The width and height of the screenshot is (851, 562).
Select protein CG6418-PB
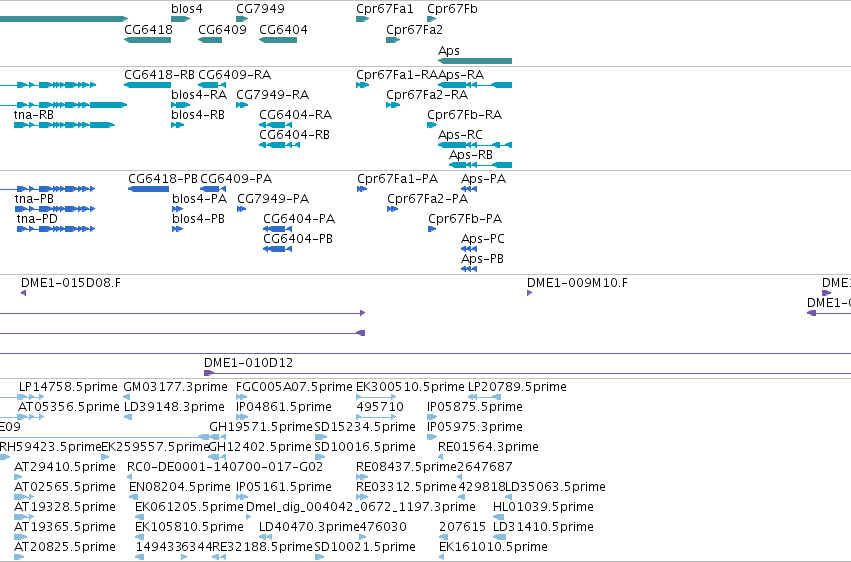coord(163,178)
